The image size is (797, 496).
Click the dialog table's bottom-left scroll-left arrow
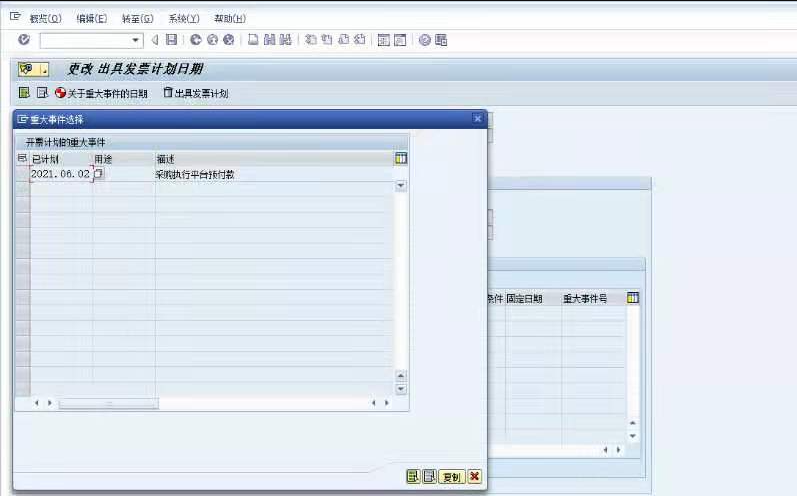pos(37,403)
